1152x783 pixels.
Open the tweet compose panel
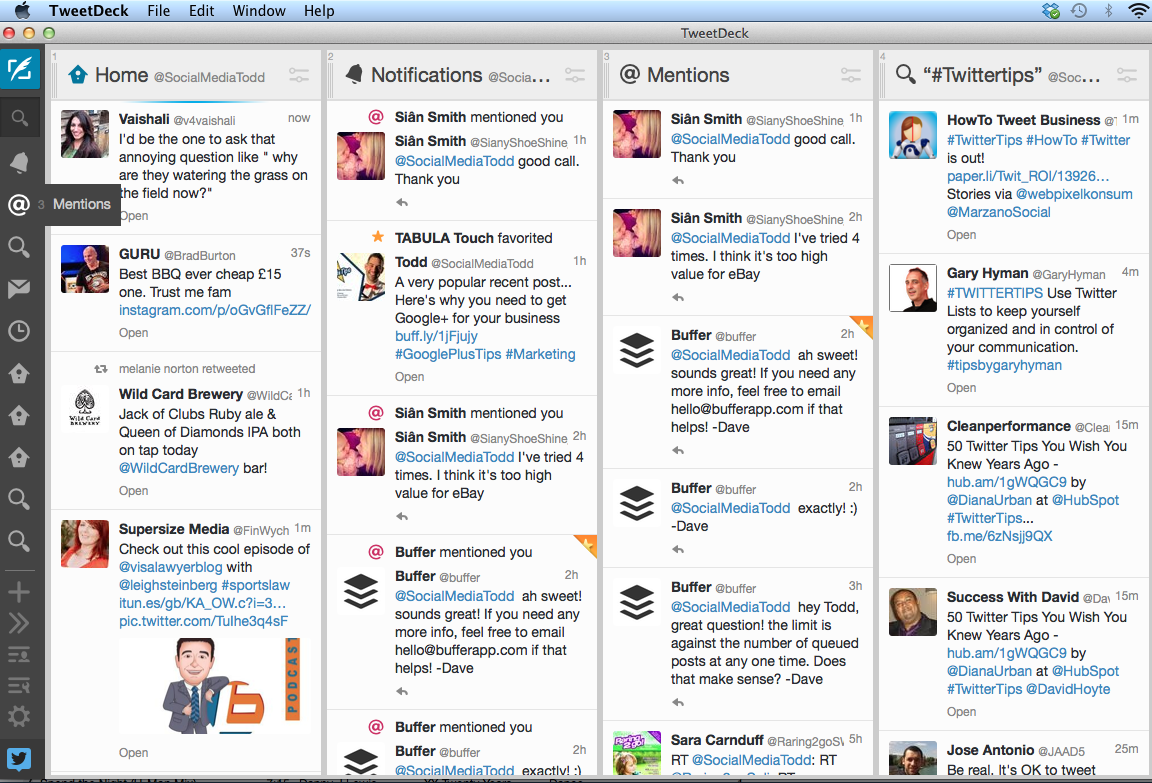[x=20, y=71]
